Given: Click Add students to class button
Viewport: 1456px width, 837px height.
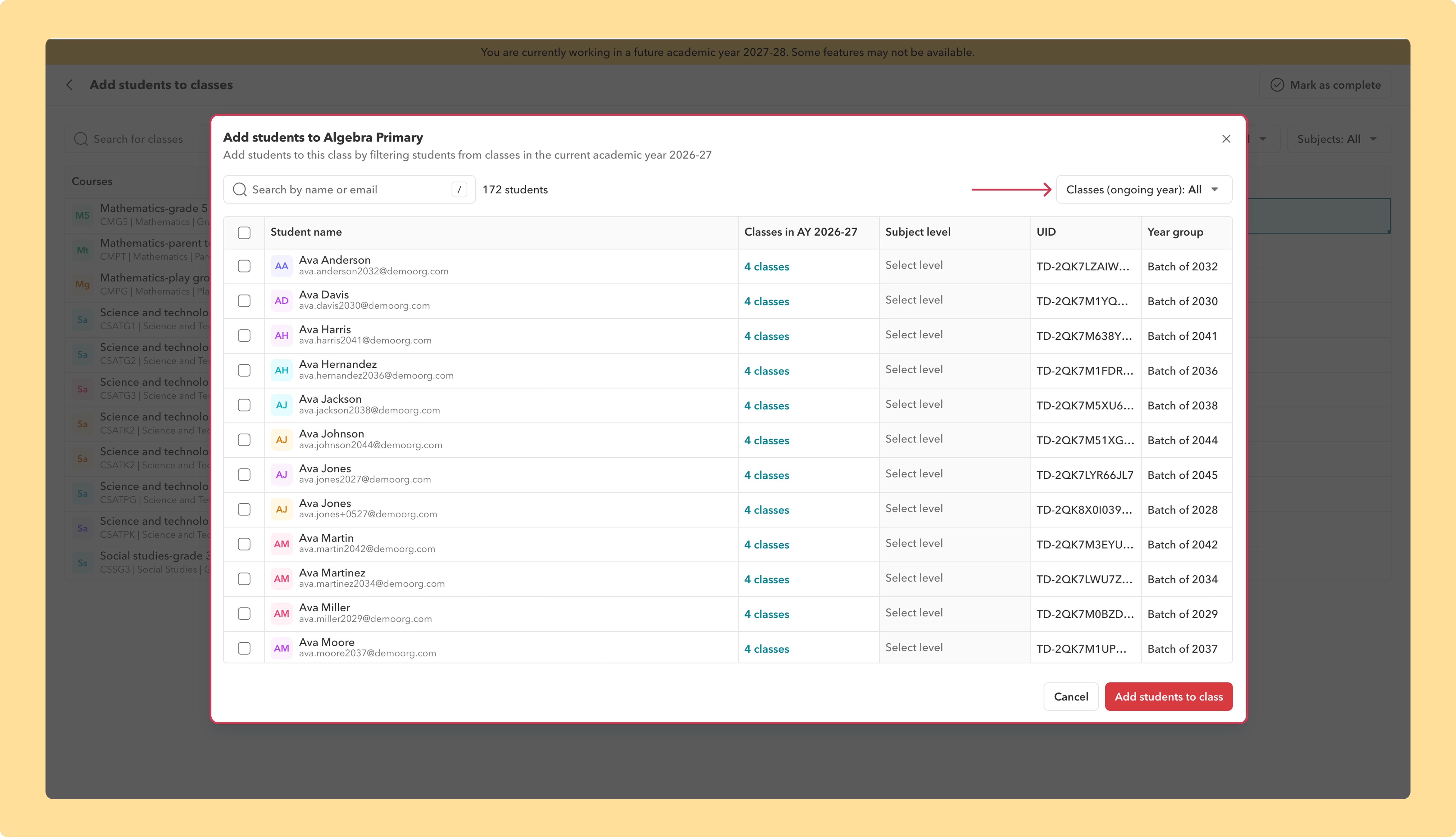Looking at the screenshot, I should (x=1169, y=697).
